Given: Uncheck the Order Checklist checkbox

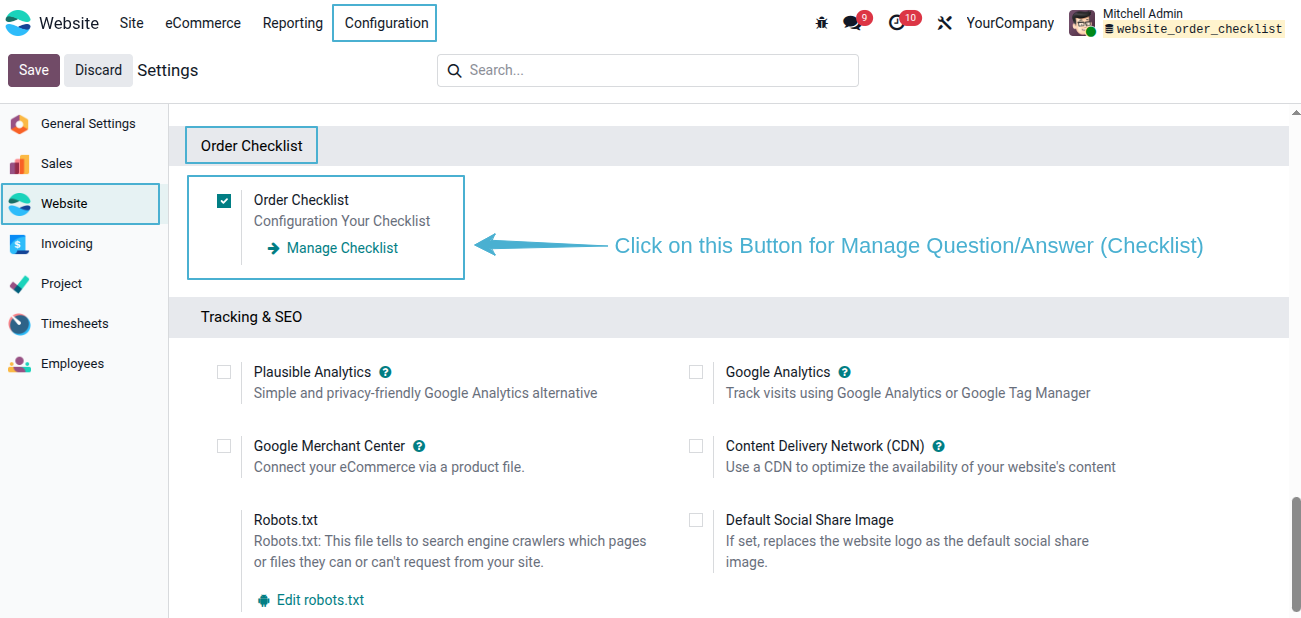Looking at the screenshot, I should point(224,201).
